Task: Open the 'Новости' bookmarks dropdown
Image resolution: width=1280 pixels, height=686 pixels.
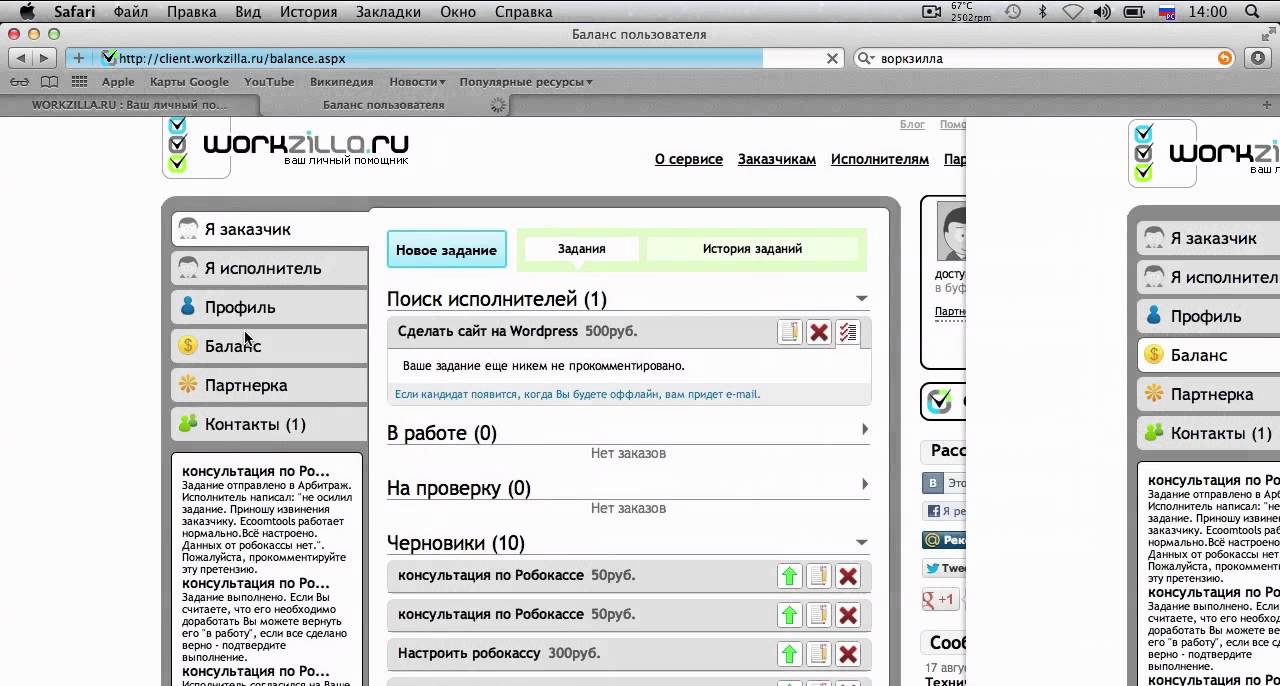Action: point(417,82)
